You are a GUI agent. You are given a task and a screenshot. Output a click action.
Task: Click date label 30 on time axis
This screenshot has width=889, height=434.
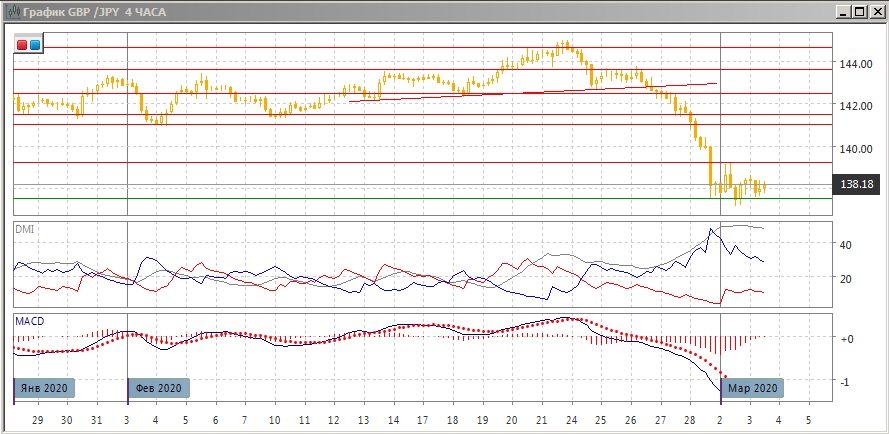point(67,420)
